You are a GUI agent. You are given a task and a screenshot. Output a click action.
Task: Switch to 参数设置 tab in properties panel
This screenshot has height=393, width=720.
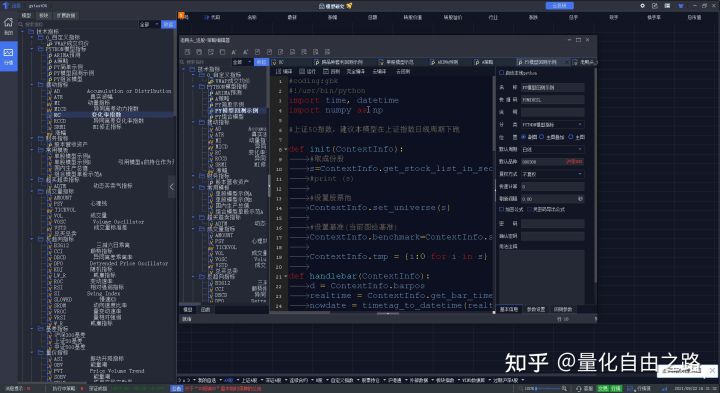tap(535, 309)
